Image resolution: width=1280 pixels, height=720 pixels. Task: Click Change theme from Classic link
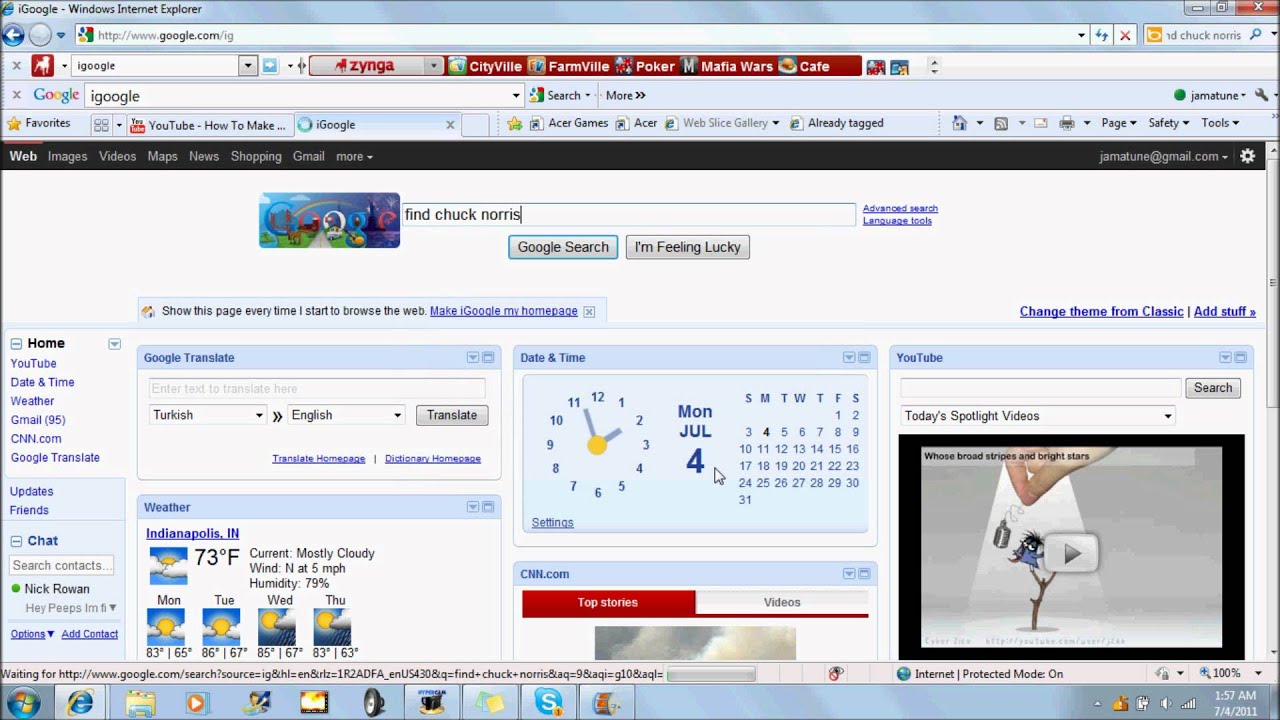[x=1101, y=312]
